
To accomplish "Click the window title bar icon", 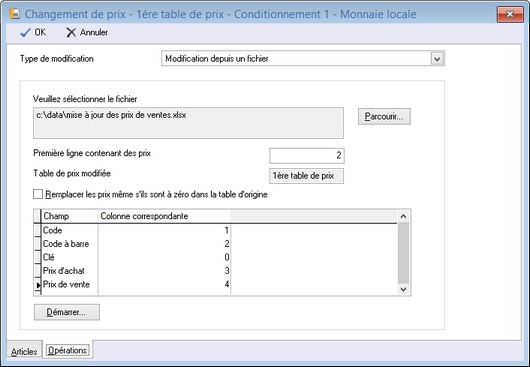I will tap(14, 14).
